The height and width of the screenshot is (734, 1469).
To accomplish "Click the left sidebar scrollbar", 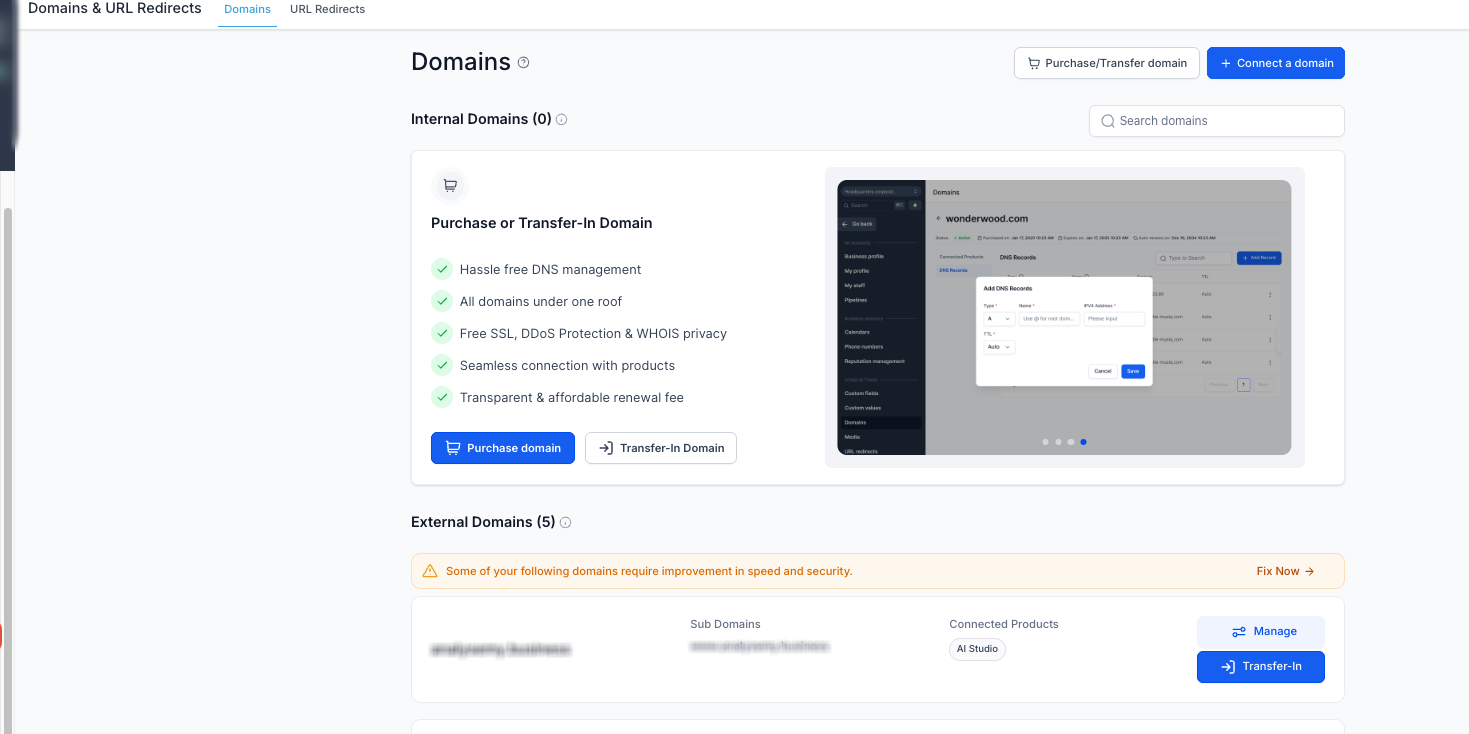I will point(9,470).
